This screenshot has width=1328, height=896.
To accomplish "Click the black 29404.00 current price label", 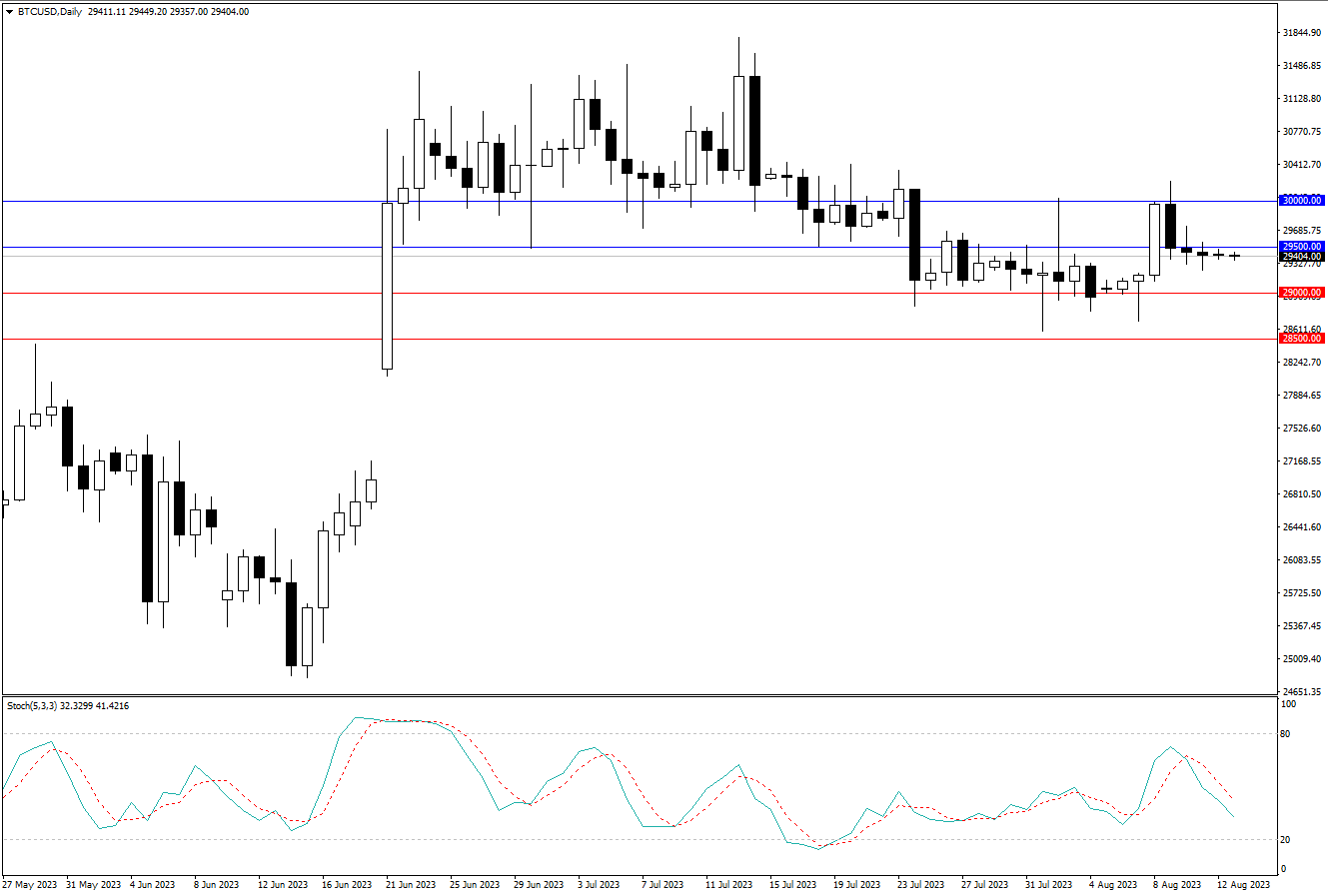I will click(x=1301, y=257).
